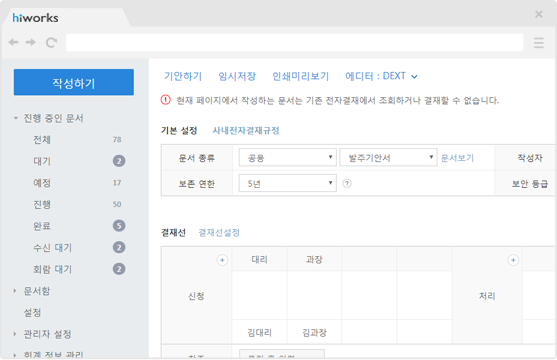Viewport: 557px width, 360px height.
Task: Click the browser address bar
Action: [294, 42]
